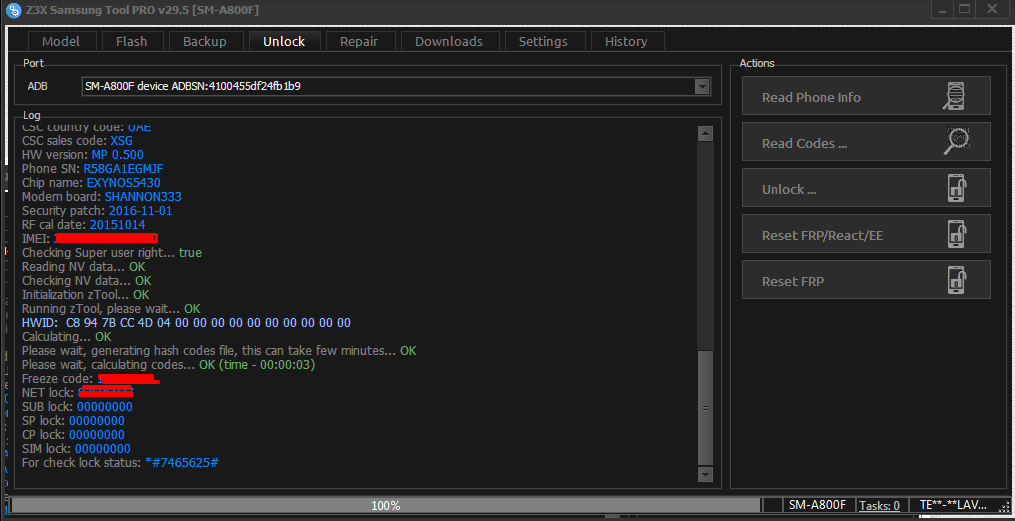Image resolution: width=1015 pixels, height=521 pixels.
Task: Click the Security patch 2016-11-01 text
Action: coord(97,211)
